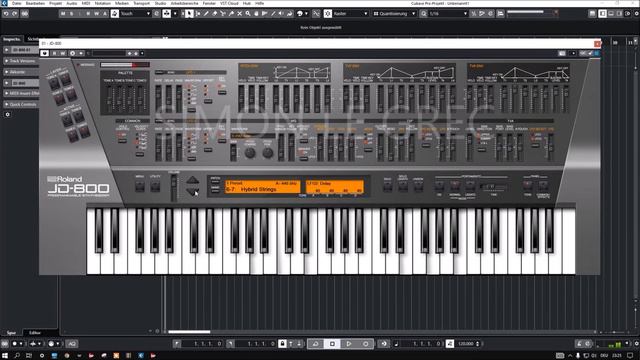Adjust the JD-800 volume slider
The width and height of the screenshot is (640, 360).
tap(174, 181)
